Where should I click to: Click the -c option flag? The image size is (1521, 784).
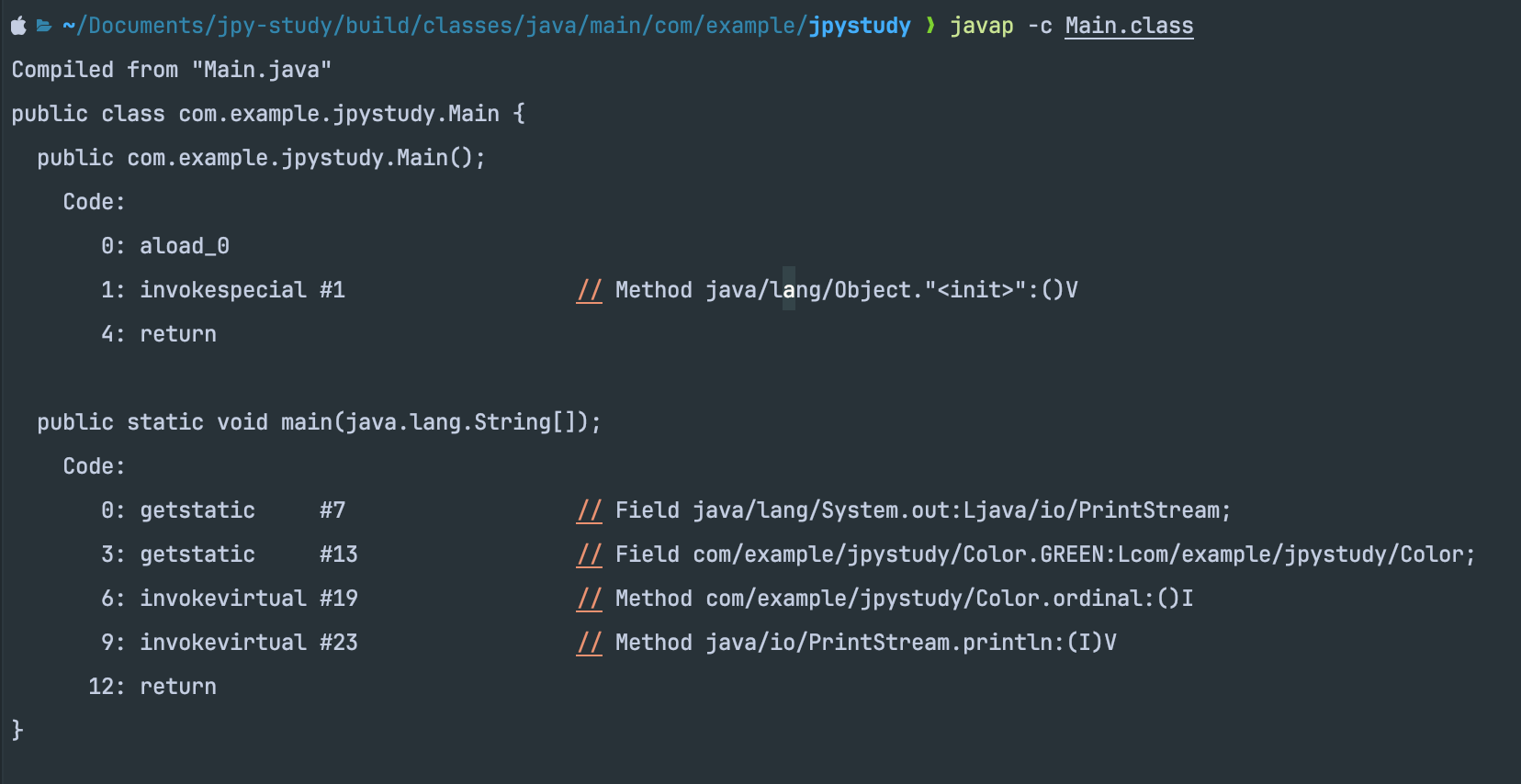pos(1040,26)
